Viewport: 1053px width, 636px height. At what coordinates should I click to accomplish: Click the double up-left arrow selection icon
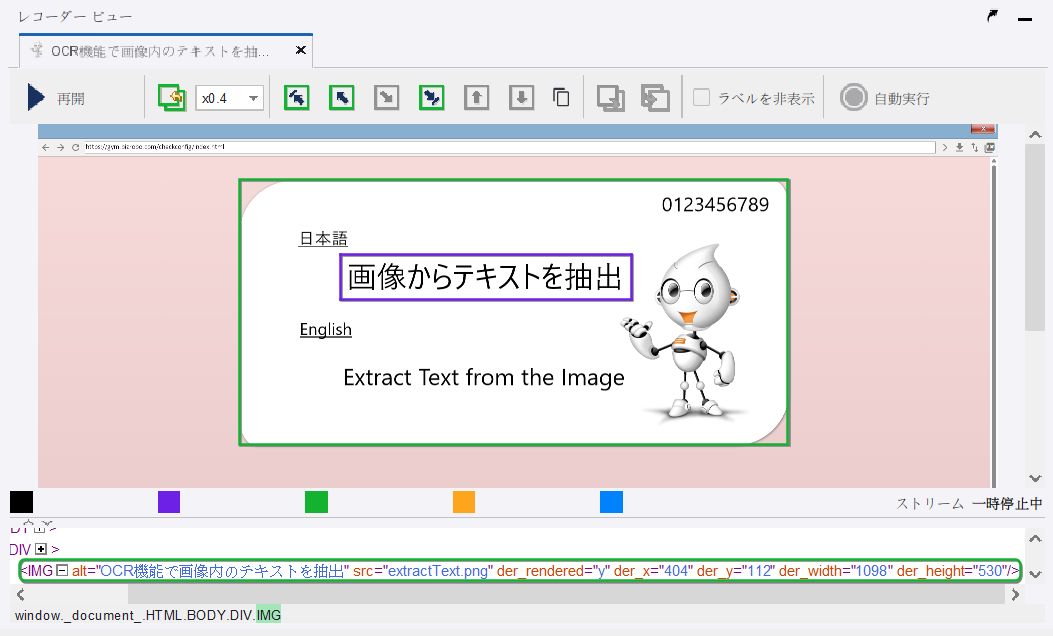click(x=297, y=98)
